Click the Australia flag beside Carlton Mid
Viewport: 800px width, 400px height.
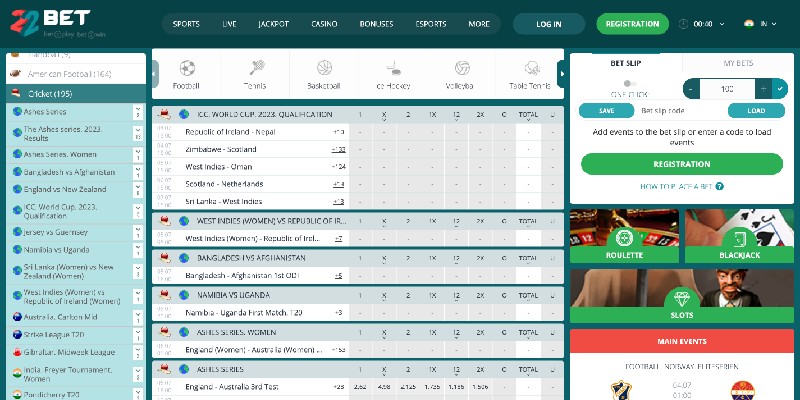click(x=17, y=317)
